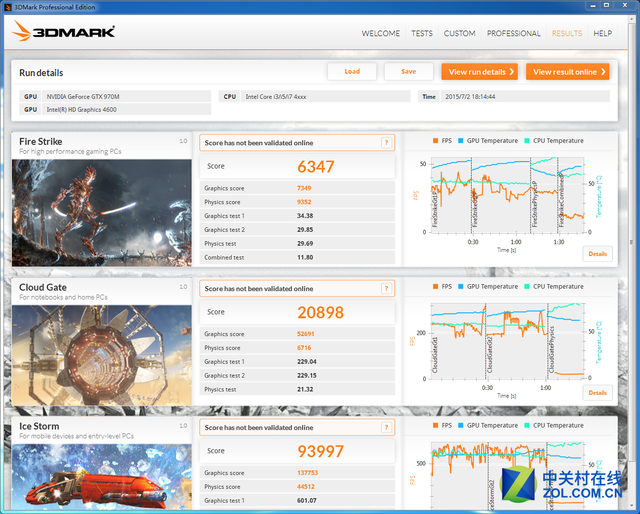640x514 pixels.
Task: Open the help icon on Cloud Gate score
Action: click(x=386, y=289)
